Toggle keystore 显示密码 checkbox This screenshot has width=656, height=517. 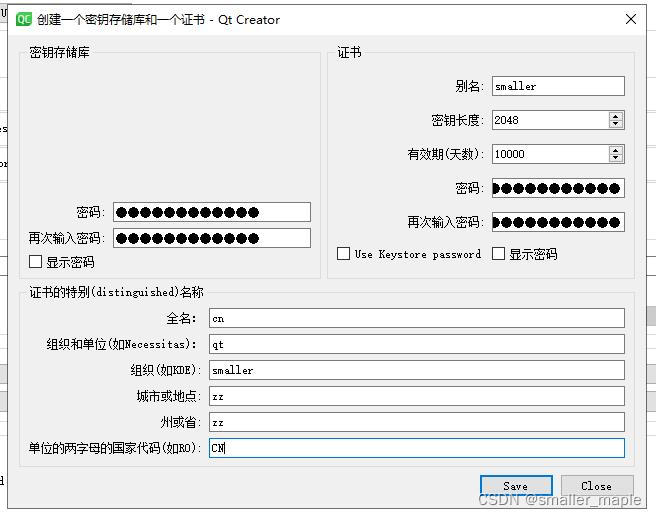click(36, 261)
